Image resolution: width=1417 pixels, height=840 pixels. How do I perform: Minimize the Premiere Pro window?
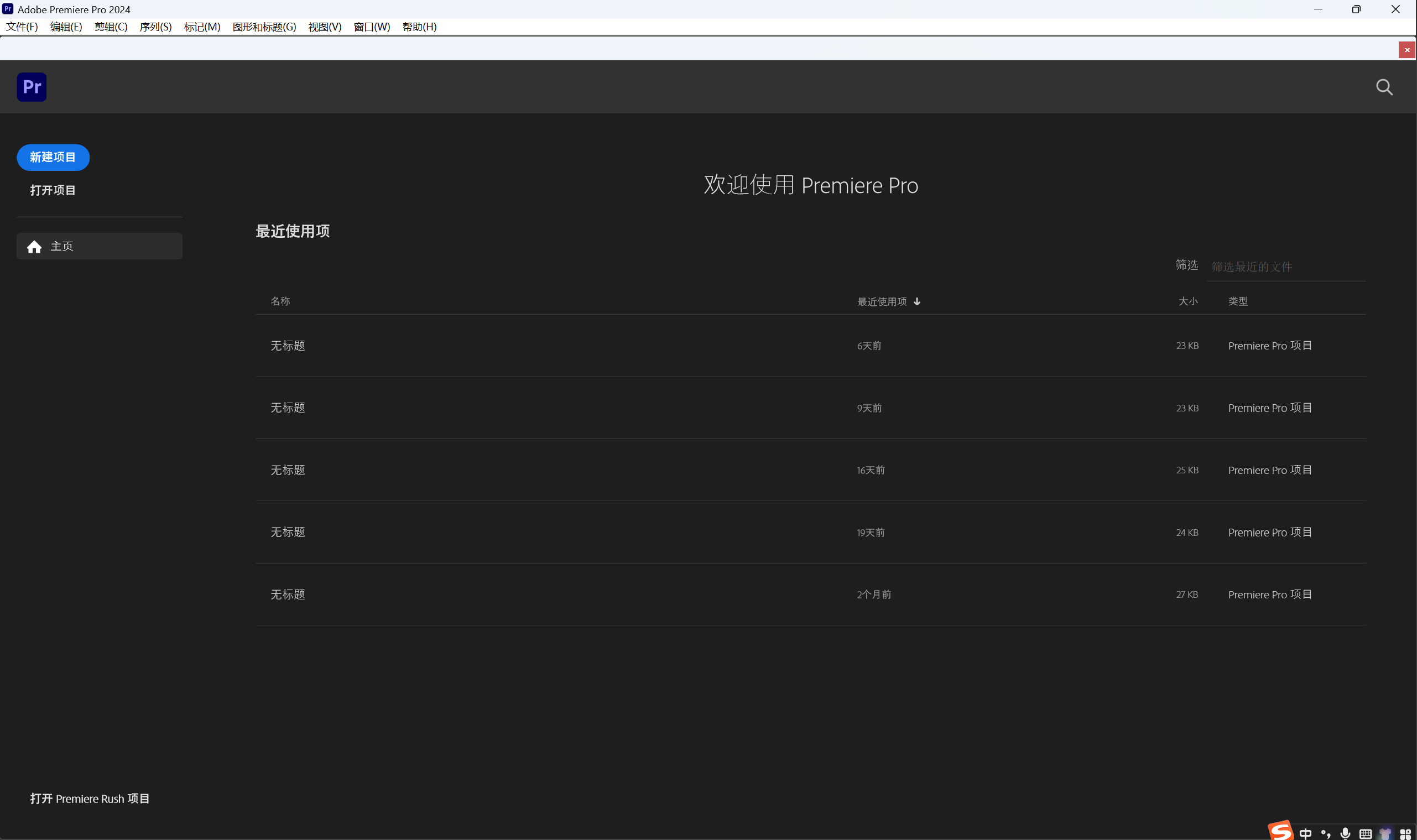pos(1318,9)
